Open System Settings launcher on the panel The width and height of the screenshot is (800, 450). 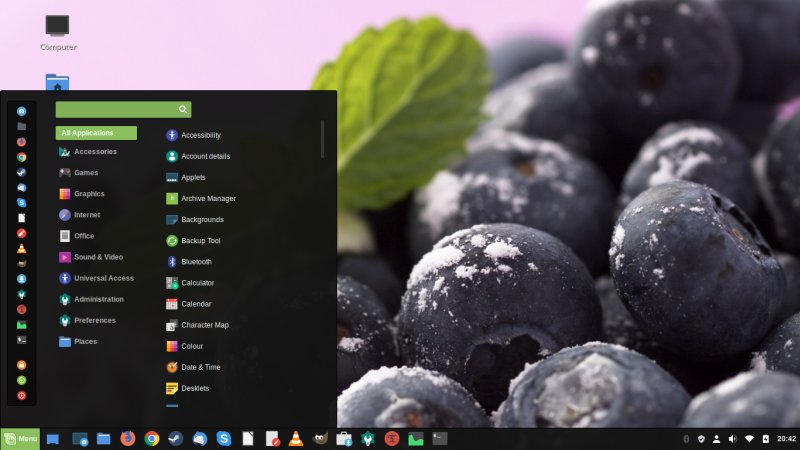(368, 439)
